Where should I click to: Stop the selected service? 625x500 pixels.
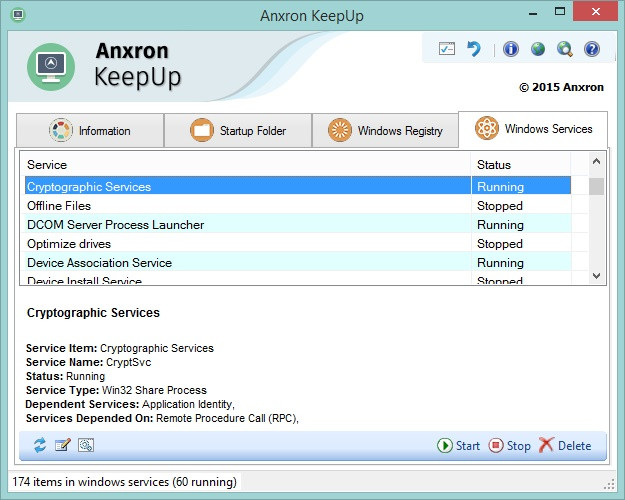[x=510, y=445]
